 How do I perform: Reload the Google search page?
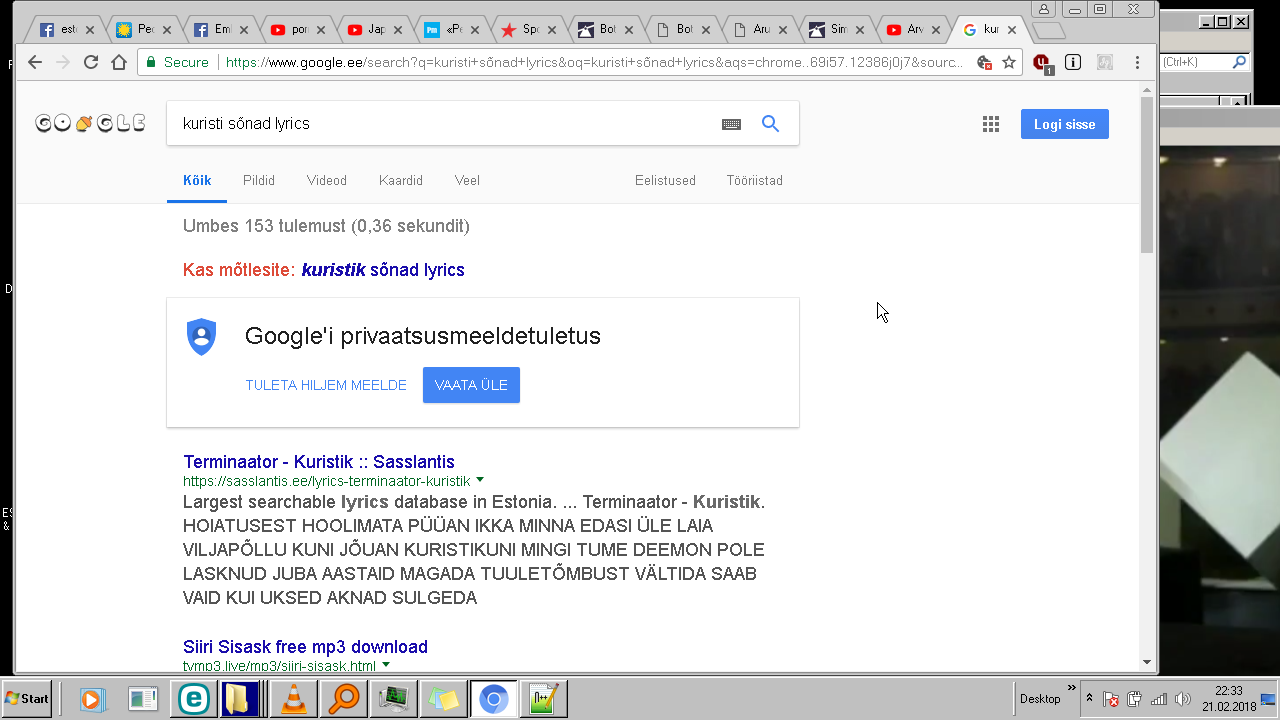click(x=91, y=62)
